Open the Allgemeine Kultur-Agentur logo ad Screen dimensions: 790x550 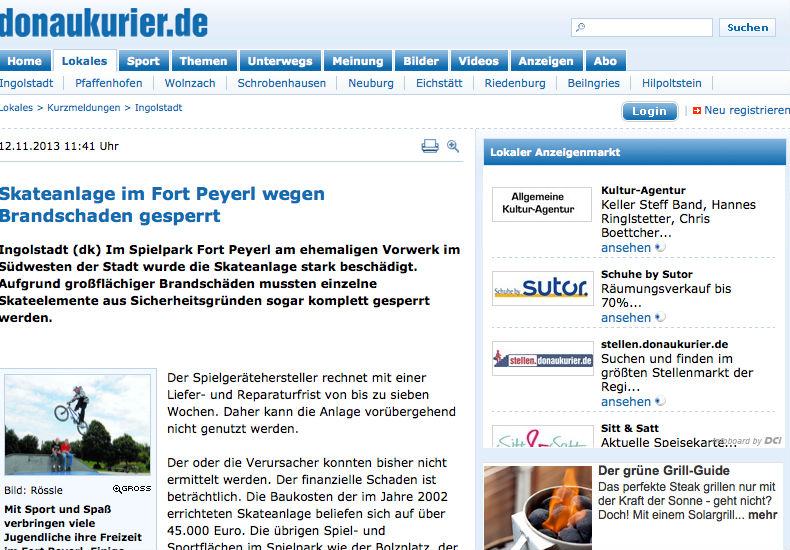(542, 204)
